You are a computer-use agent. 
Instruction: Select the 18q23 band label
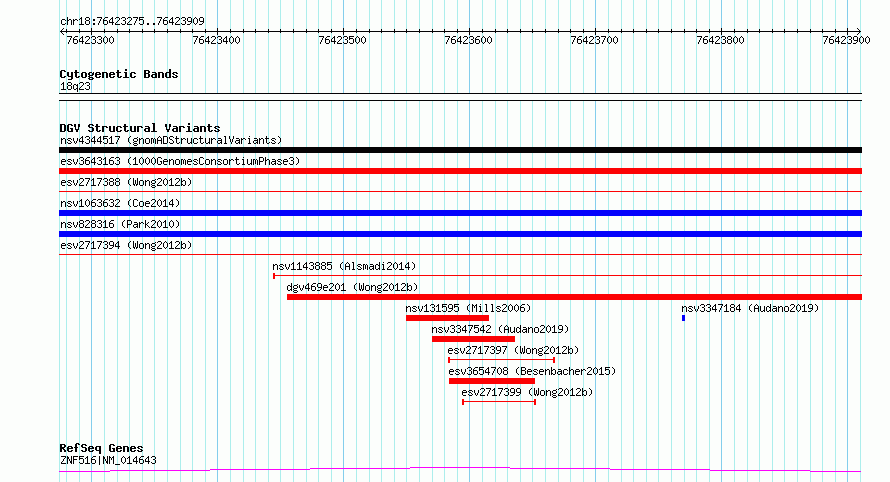75,86
